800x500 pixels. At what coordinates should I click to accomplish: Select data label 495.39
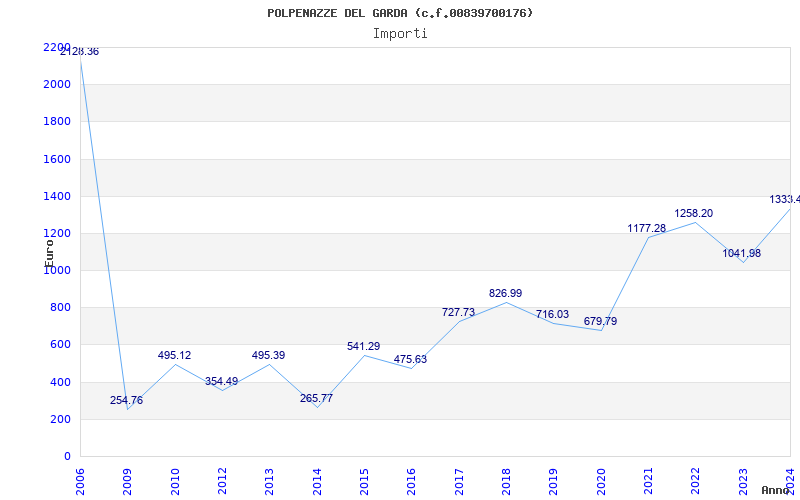click(268, 356)
